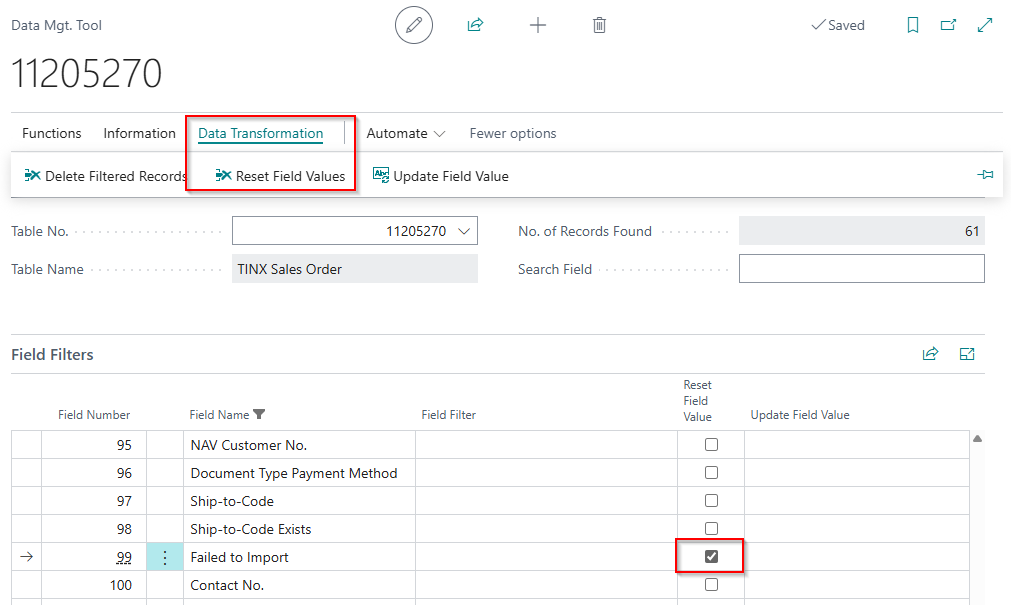Viewport: 1011px width, 605px height.
Task: Open page in new window icon
Action: tap(948, 25)
